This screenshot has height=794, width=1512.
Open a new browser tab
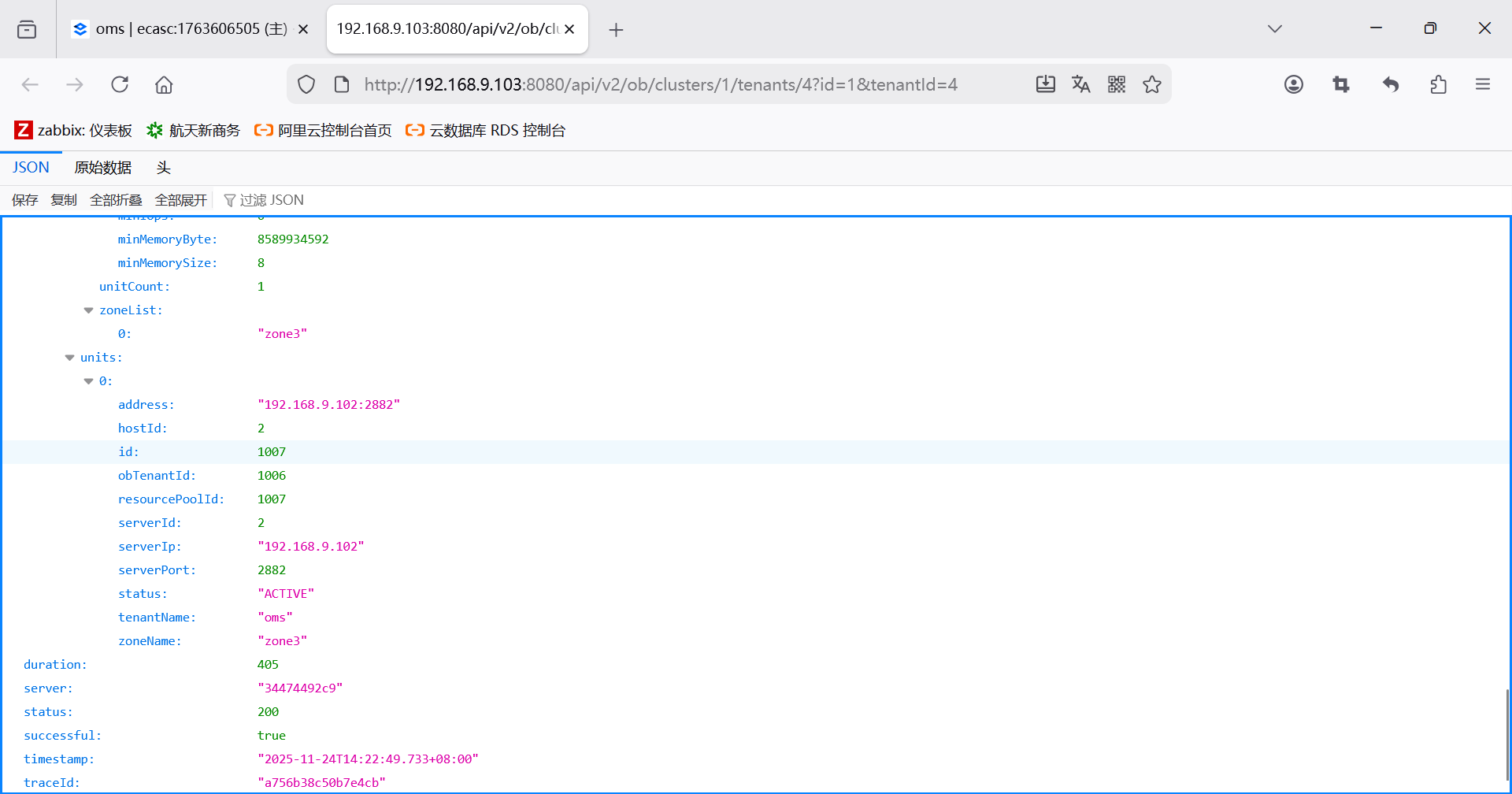point(616,30)
